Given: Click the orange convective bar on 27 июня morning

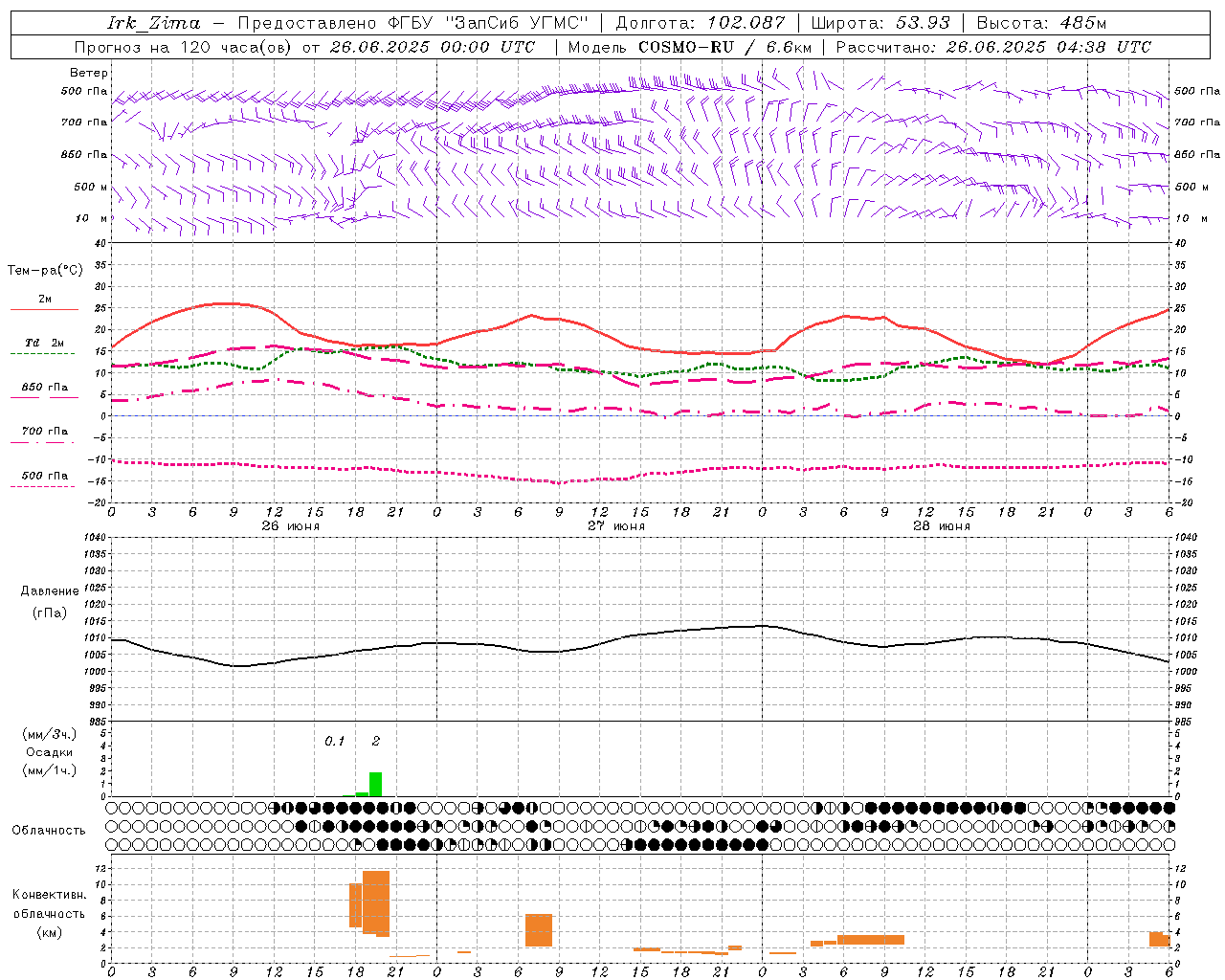Looking at the screenshot, I should click(539, 930).
